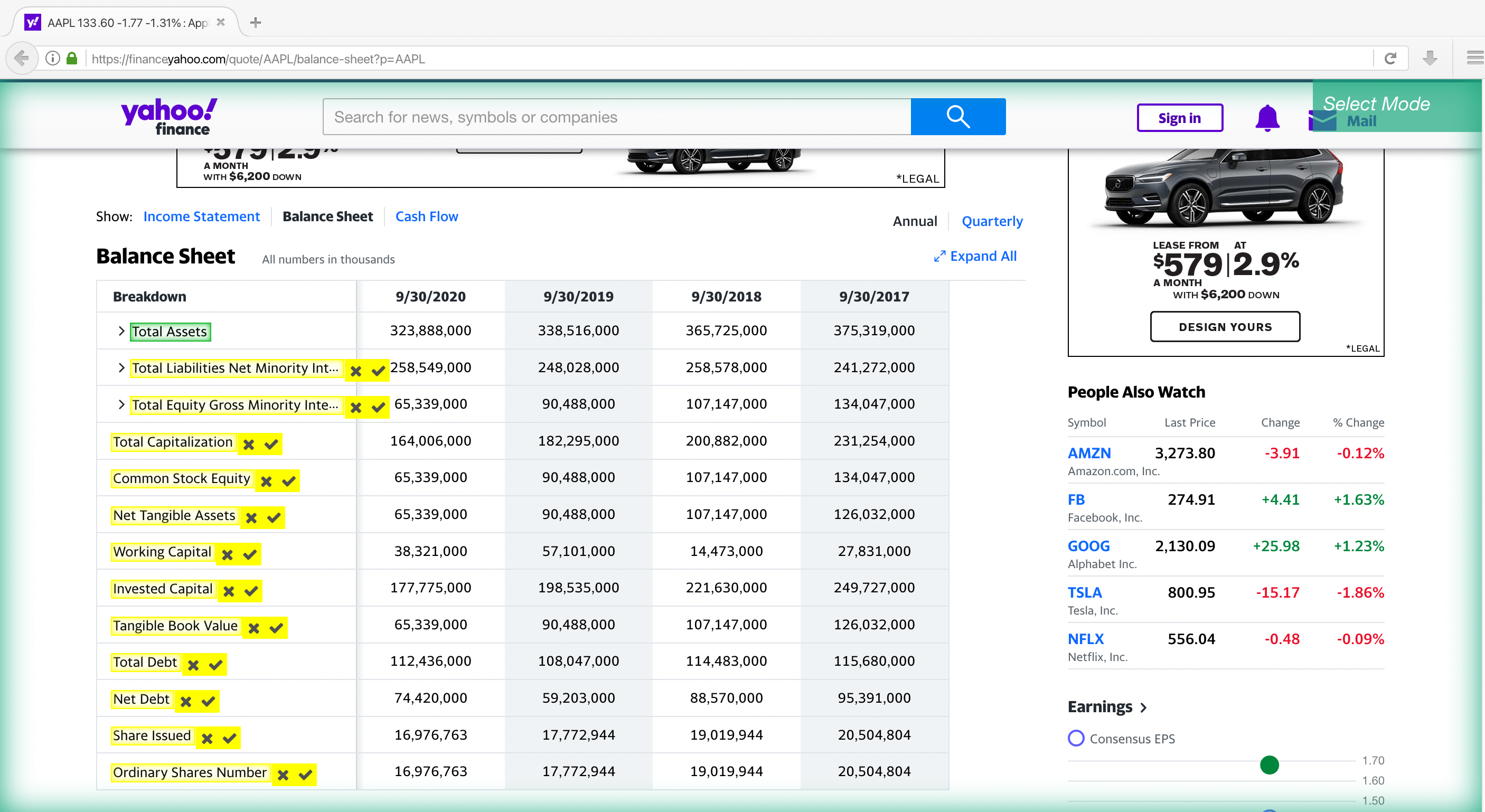
Task: Click checkmark next to Tangible Book Value
Action: click(276, 628)
